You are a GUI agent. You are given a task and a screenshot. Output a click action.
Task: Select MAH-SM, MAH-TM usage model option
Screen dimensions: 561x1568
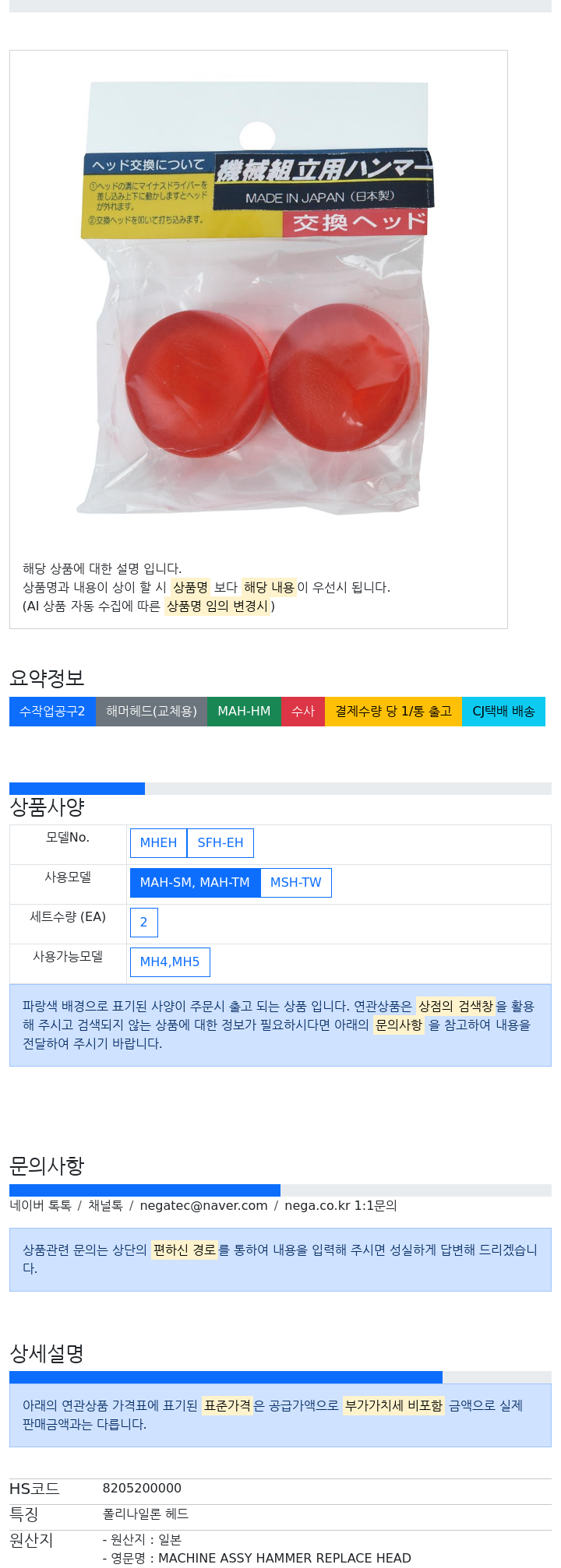195,883
